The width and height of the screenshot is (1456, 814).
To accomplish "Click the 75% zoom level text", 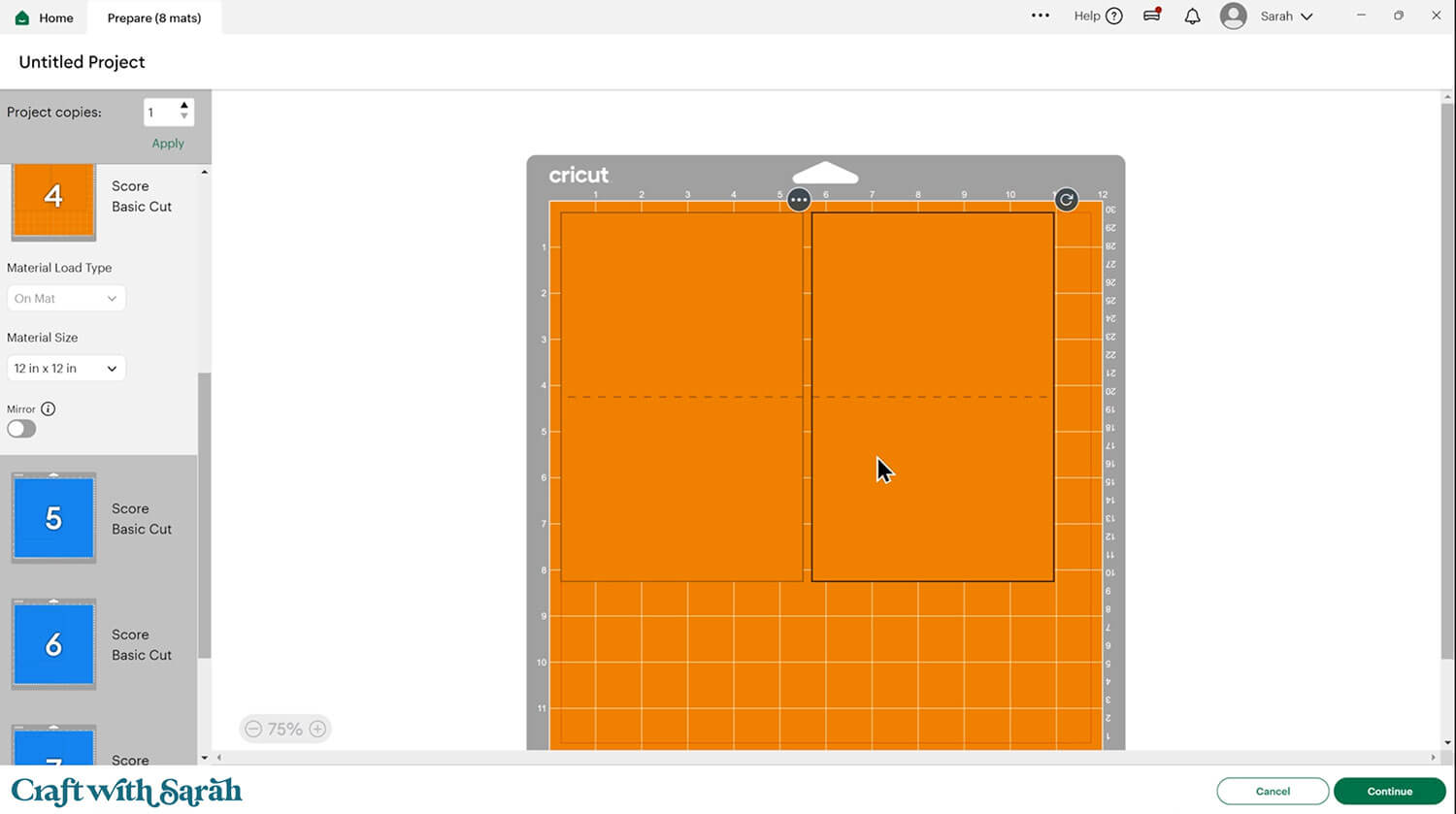I will pyautogui.click(x=285, y=729).
